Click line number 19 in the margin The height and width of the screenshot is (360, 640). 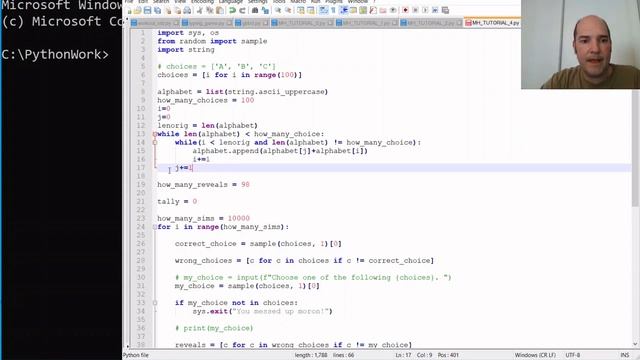(x=141, y=184)
